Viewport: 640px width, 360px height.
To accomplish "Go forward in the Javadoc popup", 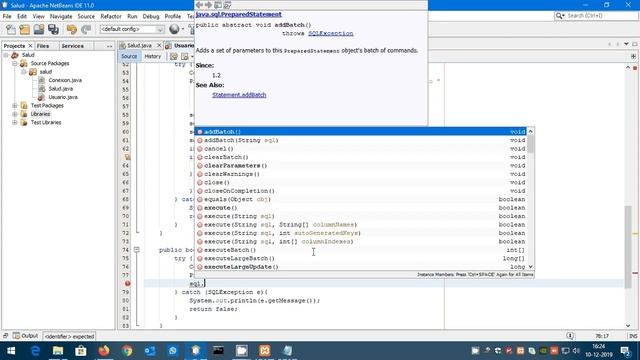I will pos(209,5).
